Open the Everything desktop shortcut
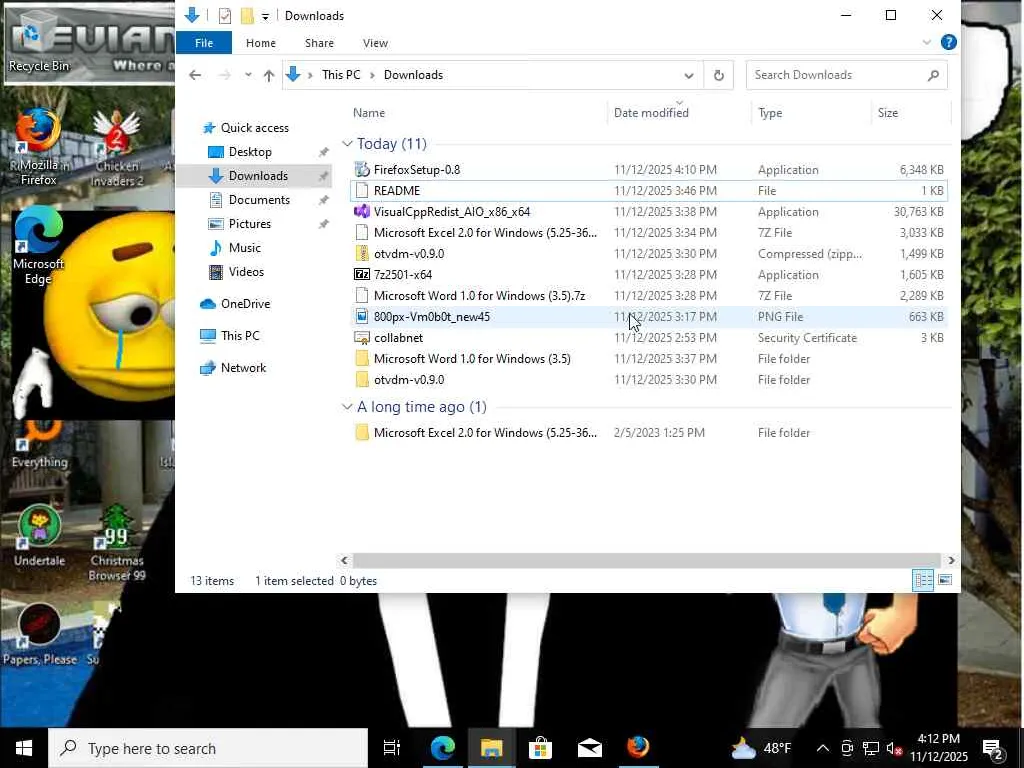Viewport: 1024px width, 768px height. pos(39,444)
